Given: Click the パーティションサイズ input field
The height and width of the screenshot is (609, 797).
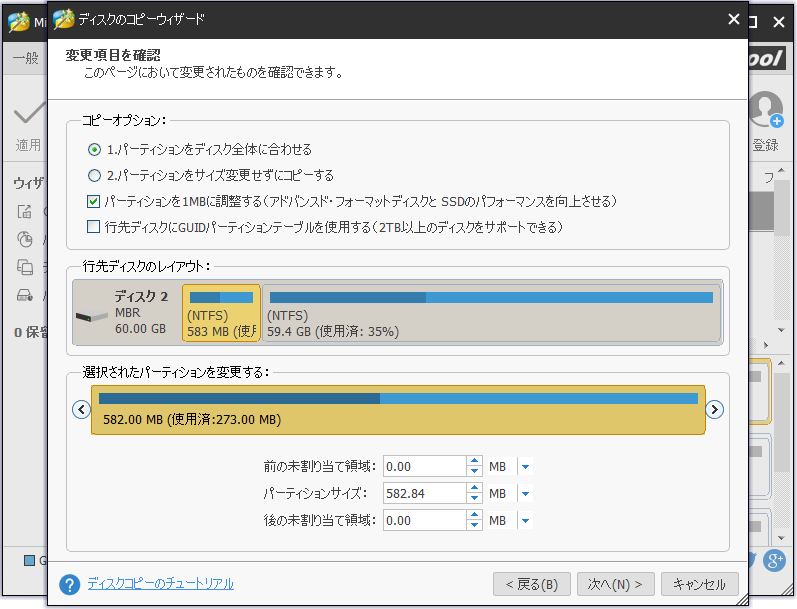Looking at the screenshot, I should point(424,493).
